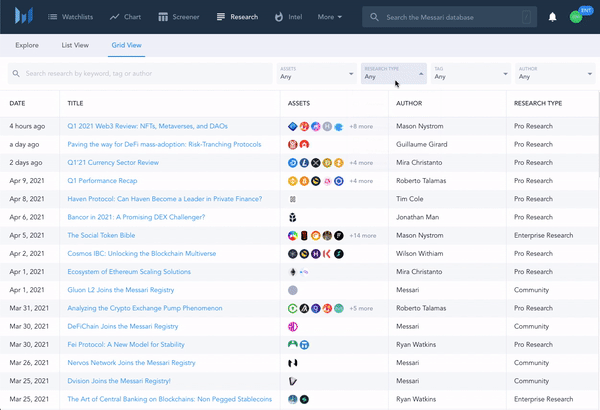Screen dimensions: 600x410
Task: Open the Chart page
Action: click(125, 17)
